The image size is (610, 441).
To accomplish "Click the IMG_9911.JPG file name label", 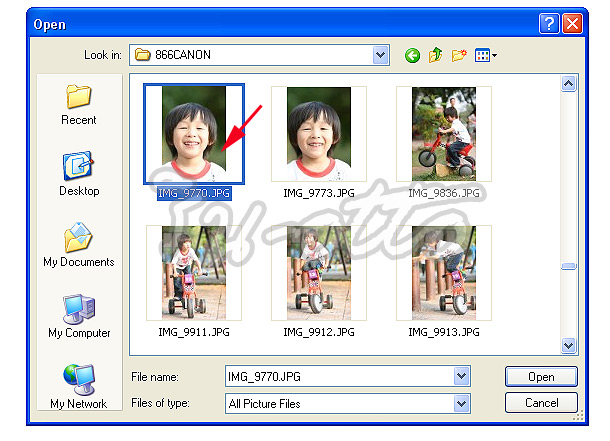I will coord(194,332).
